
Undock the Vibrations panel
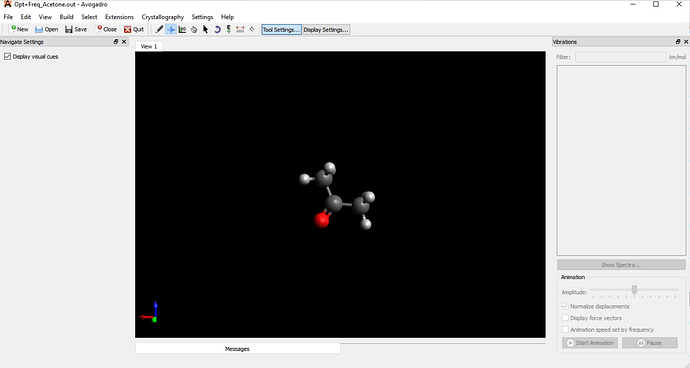pos(678,42)
